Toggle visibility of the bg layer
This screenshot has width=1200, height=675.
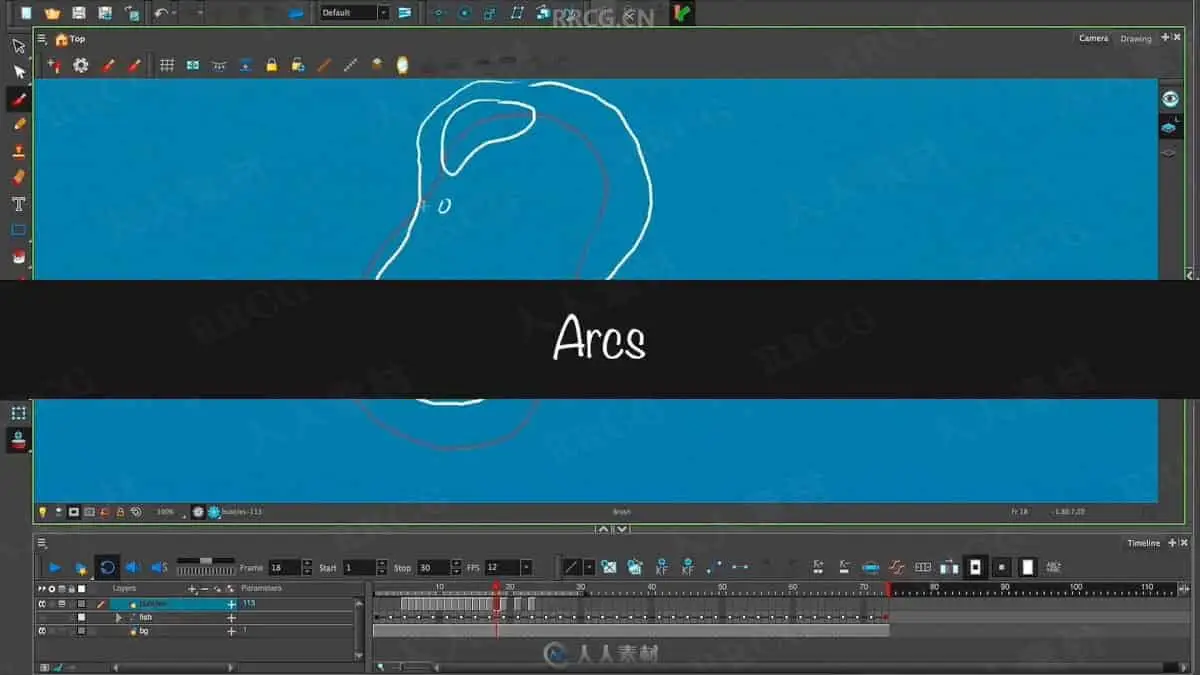pos(42,631)
